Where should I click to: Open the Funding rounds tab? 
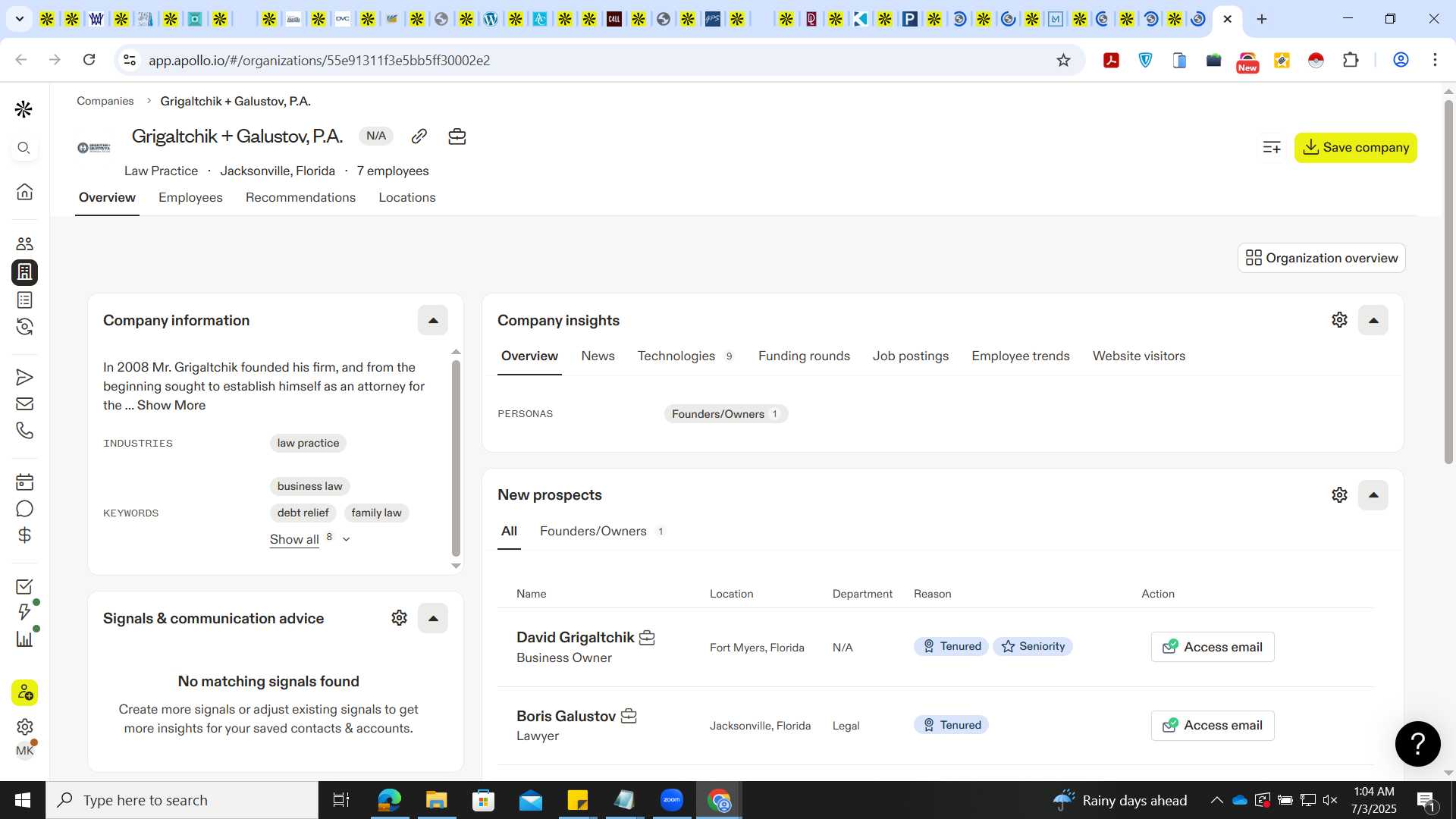point(804,356)
